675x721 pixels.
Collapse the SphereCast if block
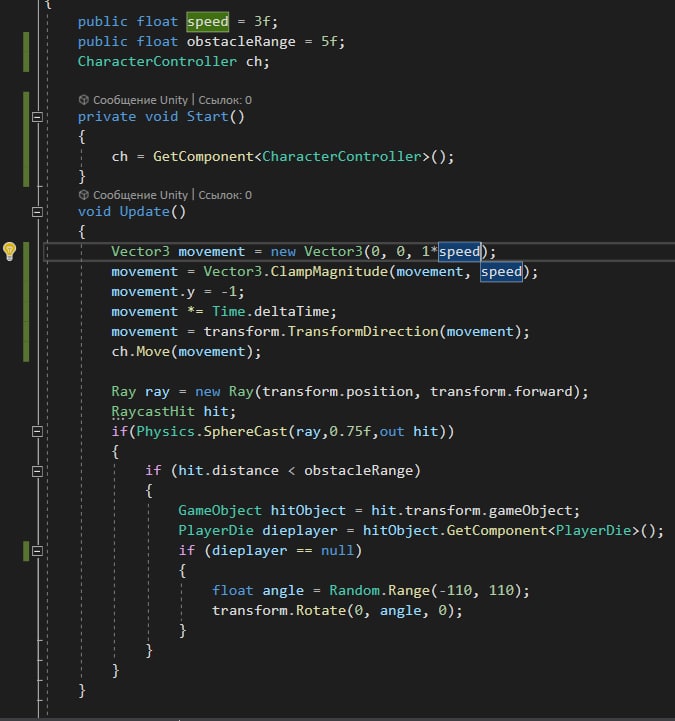[x=37, y=431]
